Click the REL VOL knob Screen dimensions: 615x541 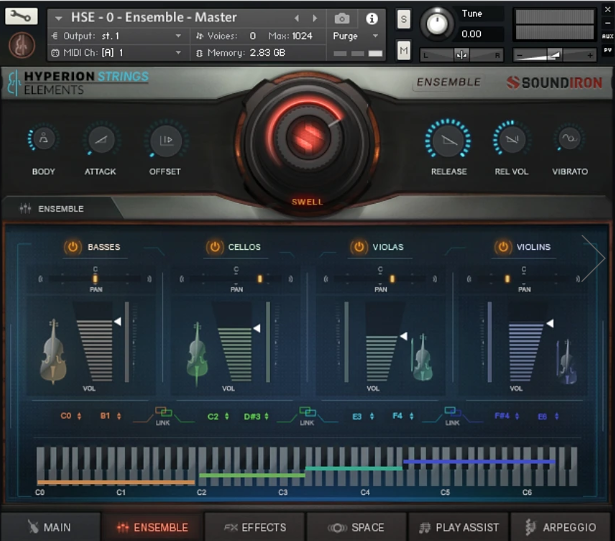[x=511, y=139]
